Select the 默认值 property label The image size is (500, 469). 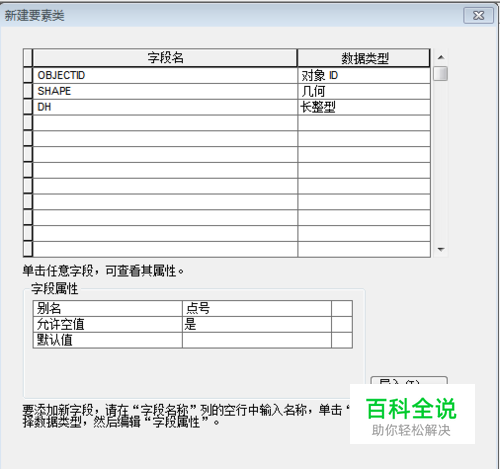click(x=108, y=340)
